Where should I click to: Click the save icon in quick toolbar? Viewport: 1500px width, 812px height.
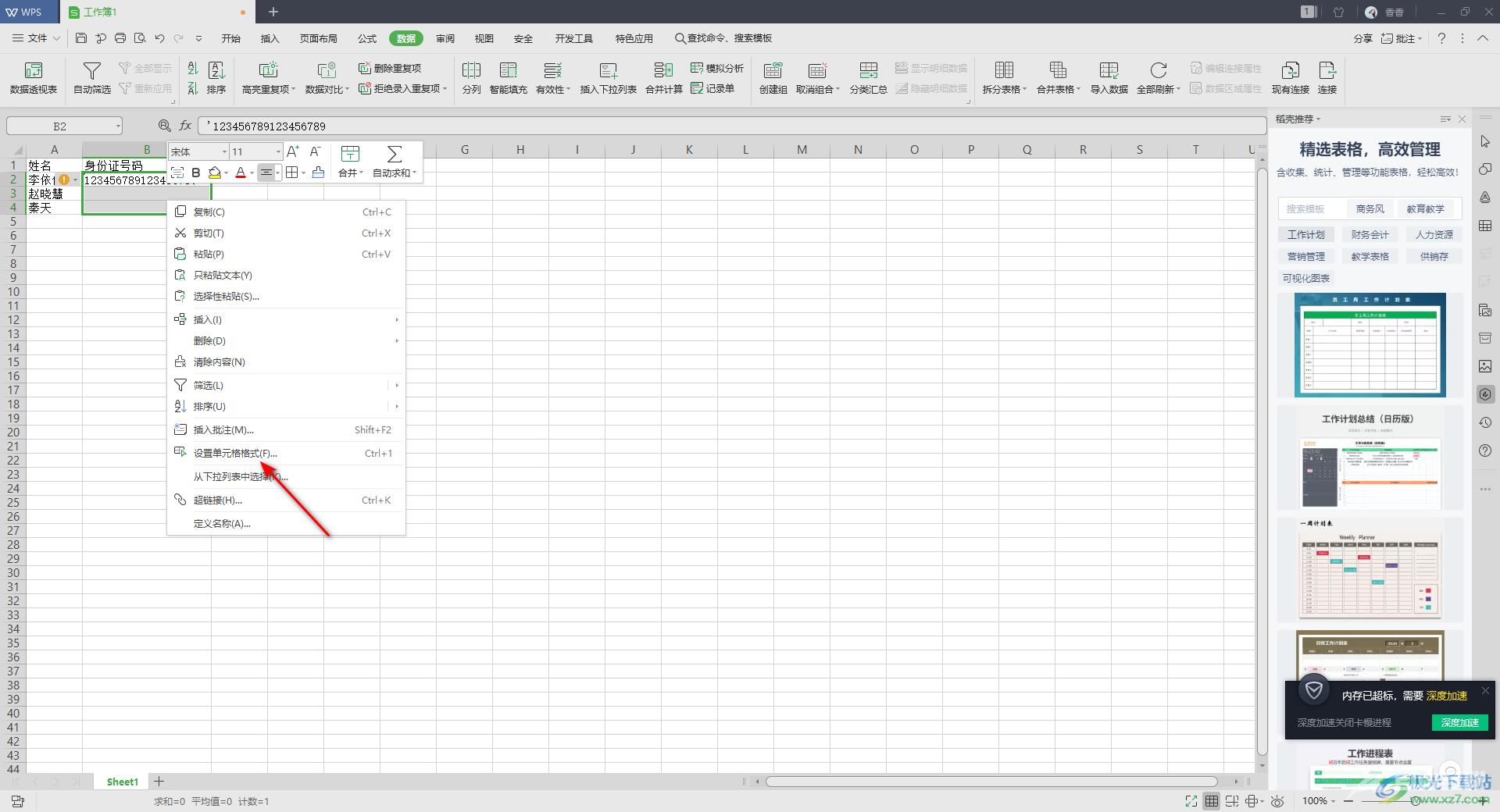pos(81,37)
